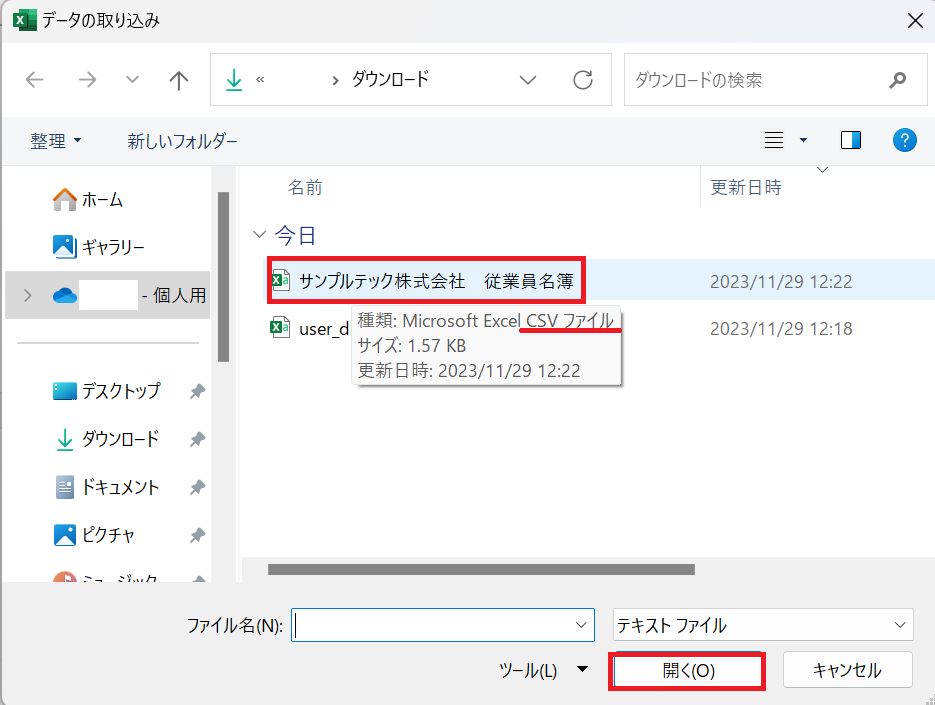Click the pin icon beside ピクチャ
Image resolution: width=935 pixels, height=705 pixels.
[x=197, y=535]
